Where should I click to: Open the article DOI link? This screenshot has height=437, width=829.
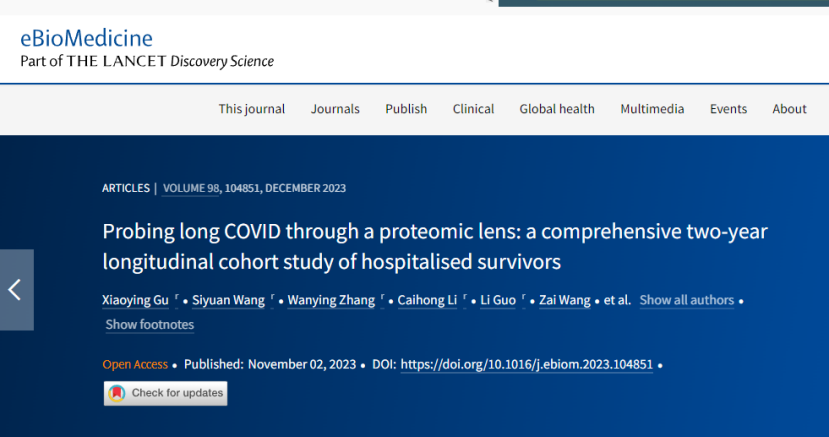(527, 365)
